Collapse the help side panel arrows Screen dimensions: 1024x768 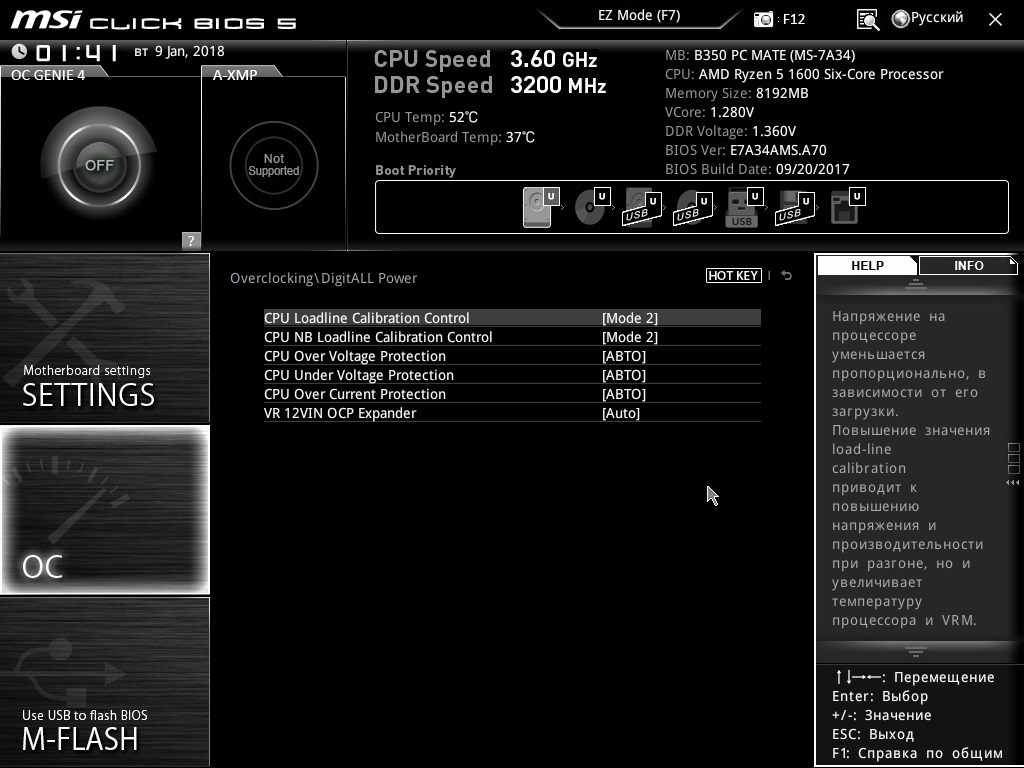pyautogui.click(x=1013, y=483)
